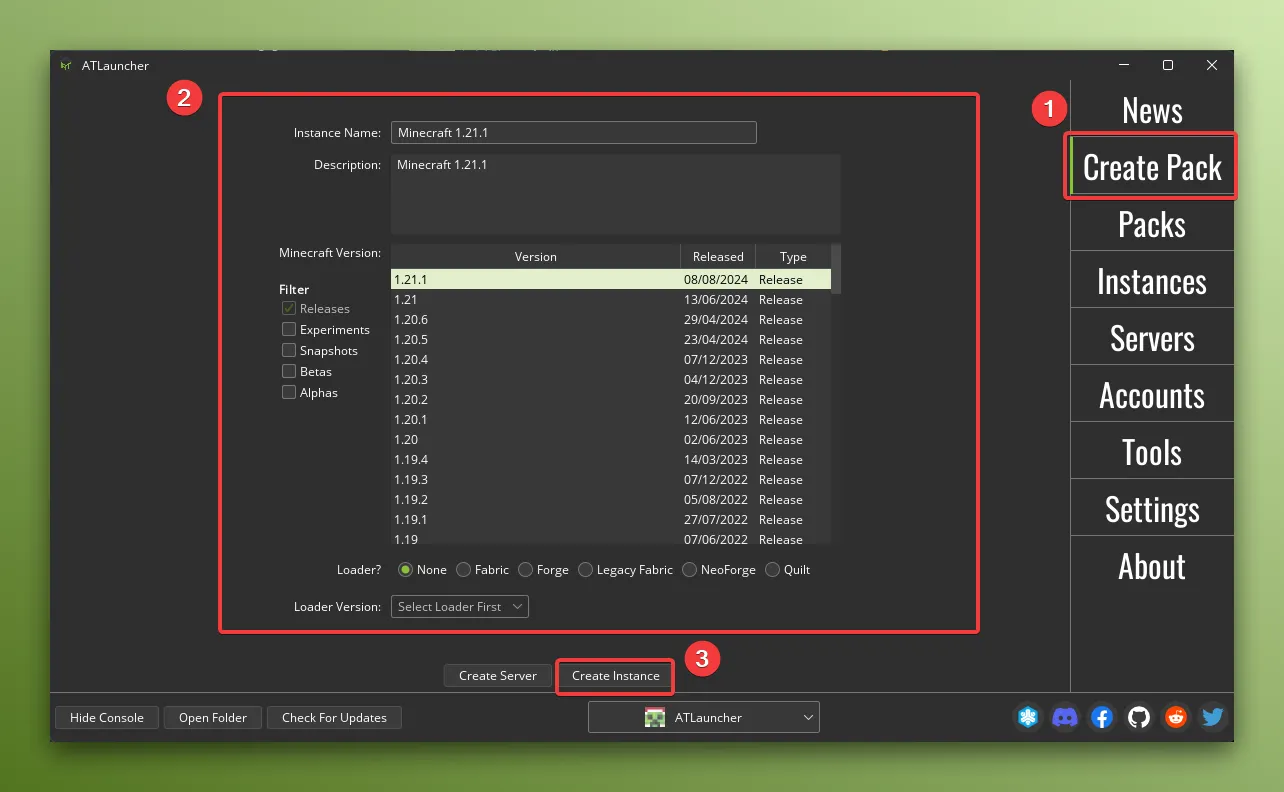The image size is (1284, 792).
Task: Open the Settings tab
Action: (x=1151, y=510)
